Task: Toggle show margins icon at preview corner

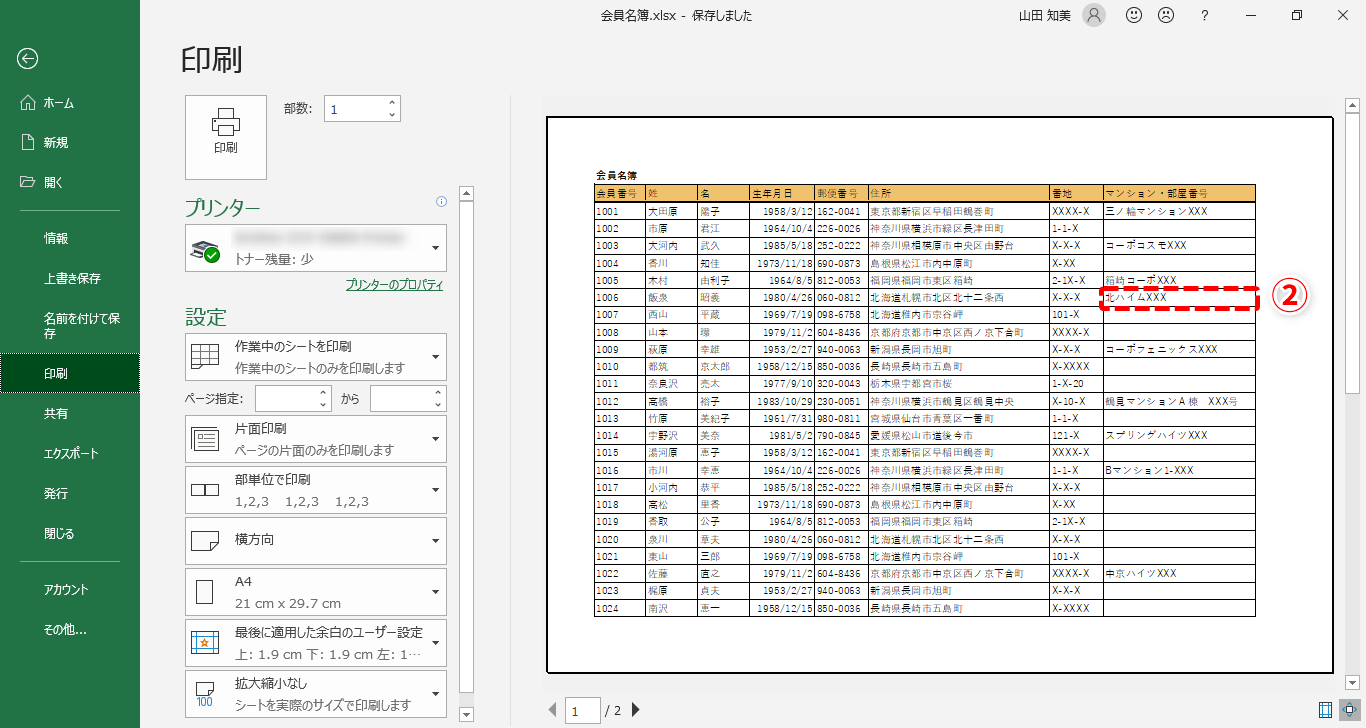Action: [x=1326, y=710]
